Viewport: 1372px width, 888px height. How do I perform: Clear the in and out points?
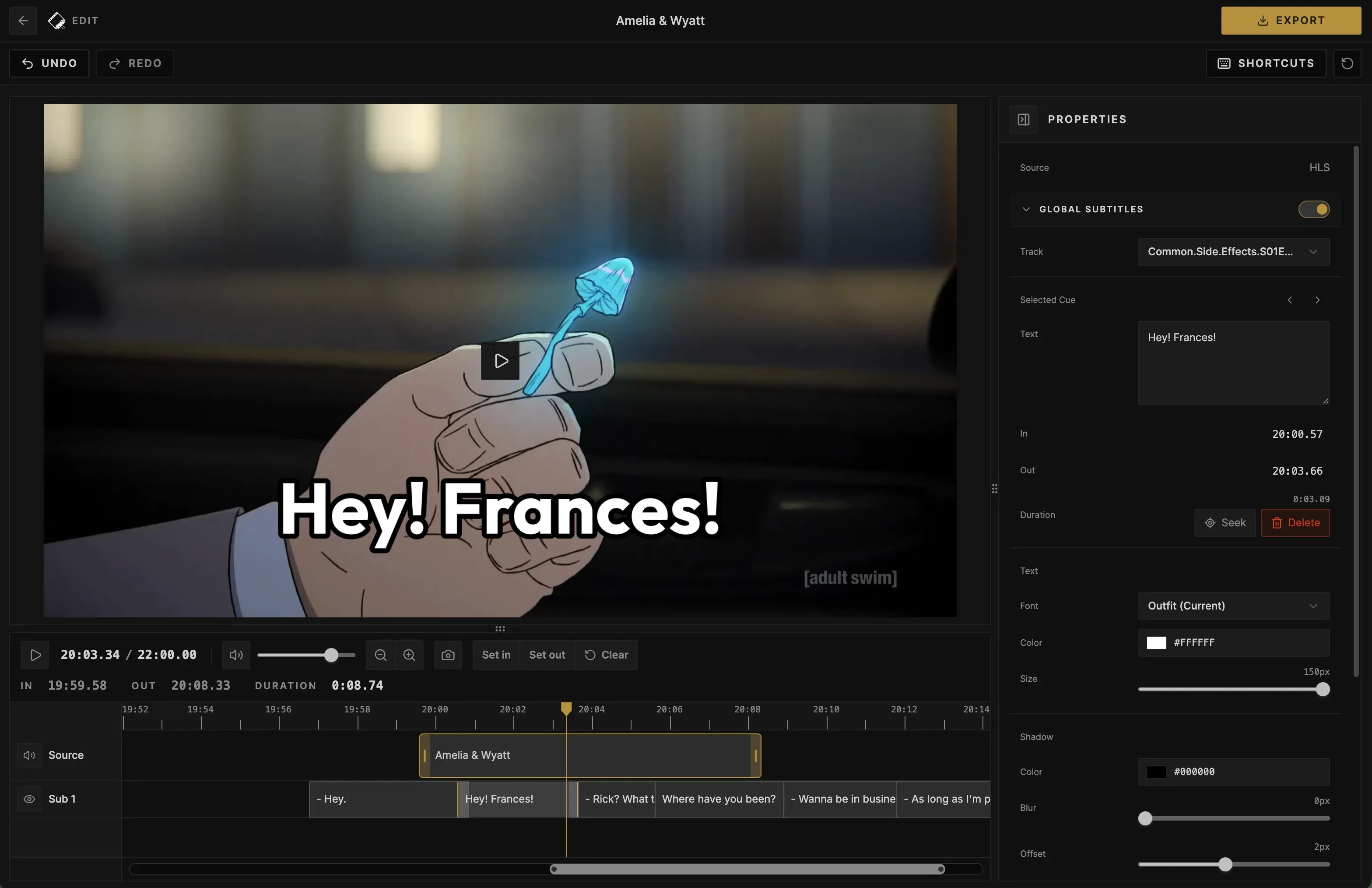pyautogui.click(x=606, y=655)
